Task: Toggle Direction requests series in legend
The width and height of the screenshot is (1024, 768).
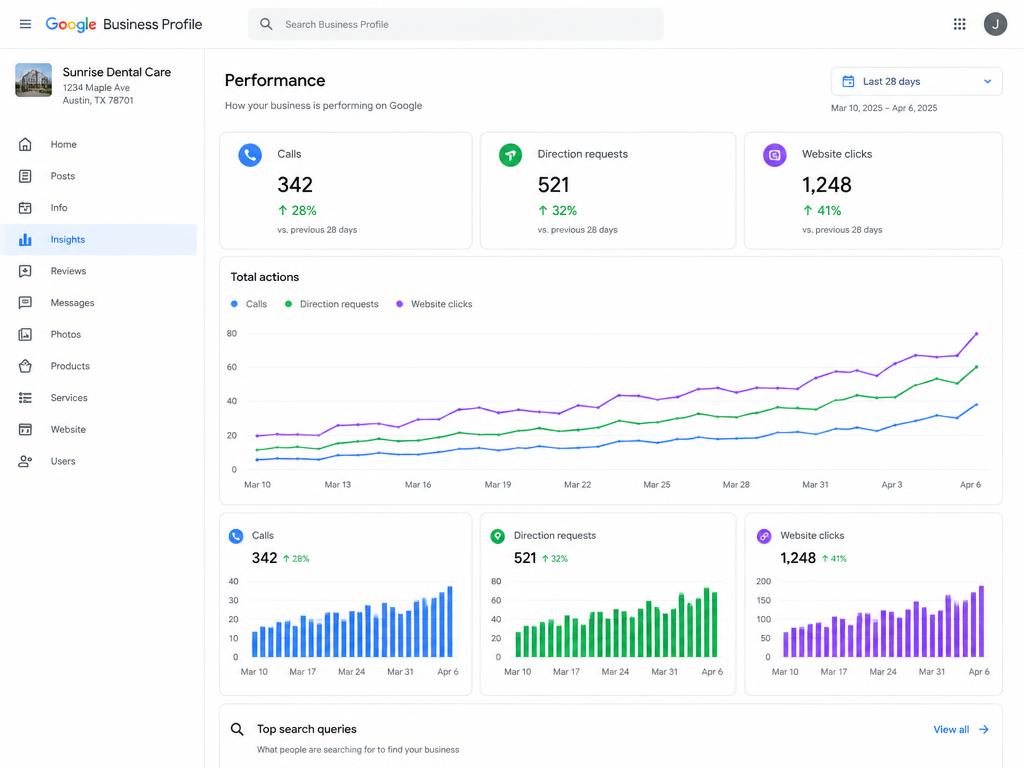Action: (331, 304)
